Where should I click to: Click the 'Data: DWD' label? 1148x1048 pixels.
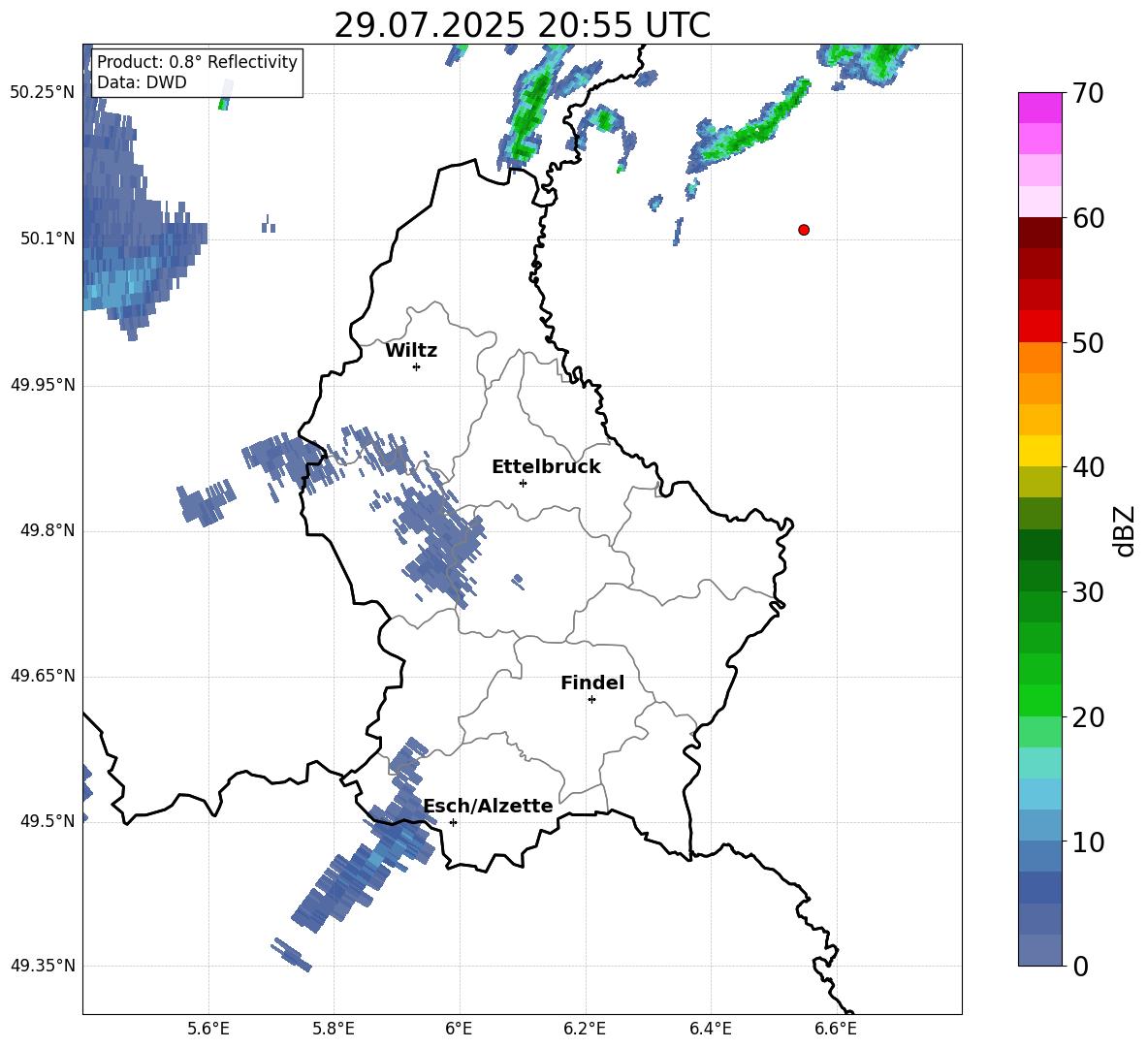[142, 82]
